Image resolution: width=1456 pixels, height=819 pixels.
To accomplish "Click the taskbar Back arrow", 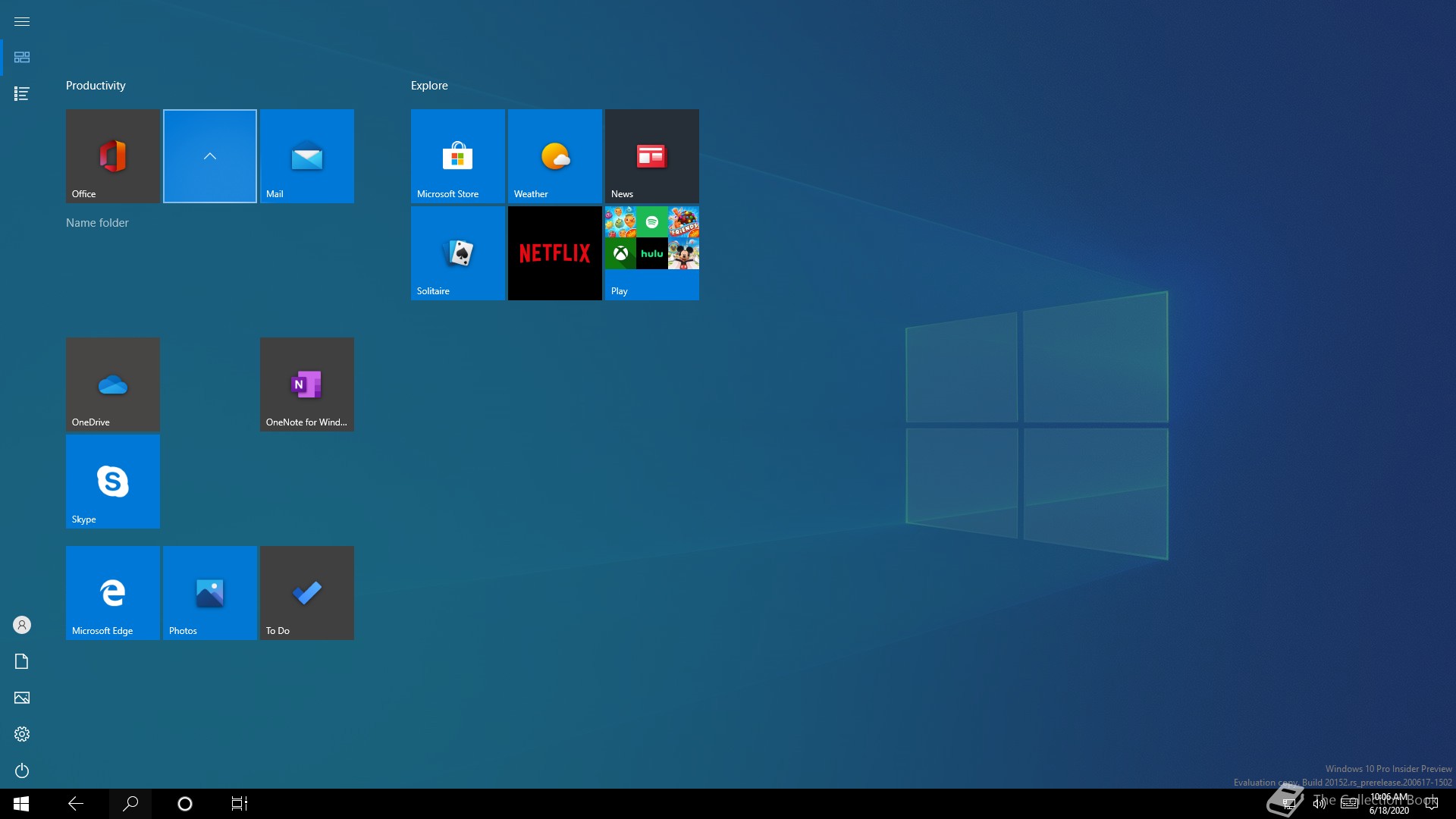I will [76, 804].
